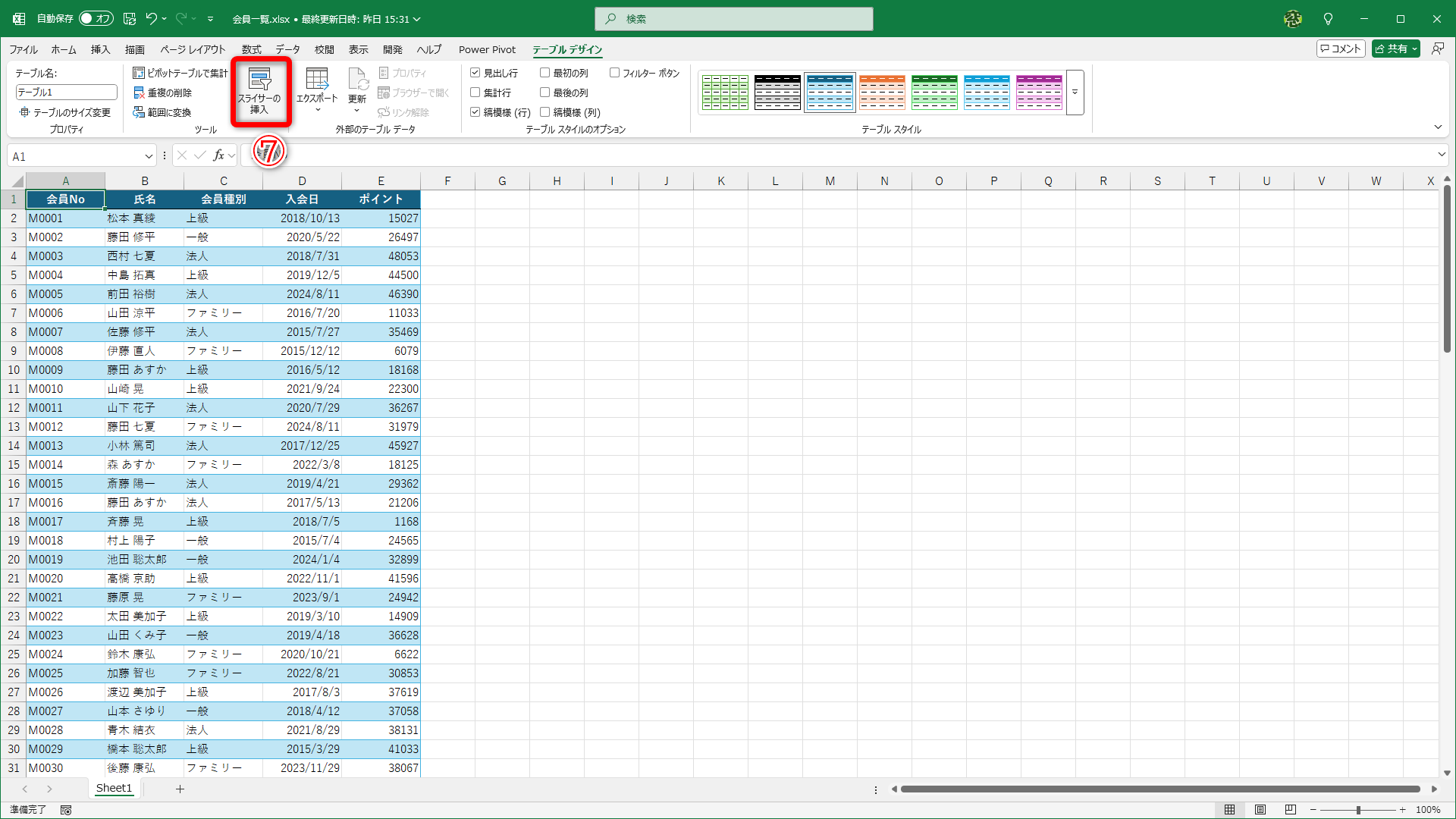
Task: Enable the Total Row (集計行) checkbox
Action: point(475,93)
